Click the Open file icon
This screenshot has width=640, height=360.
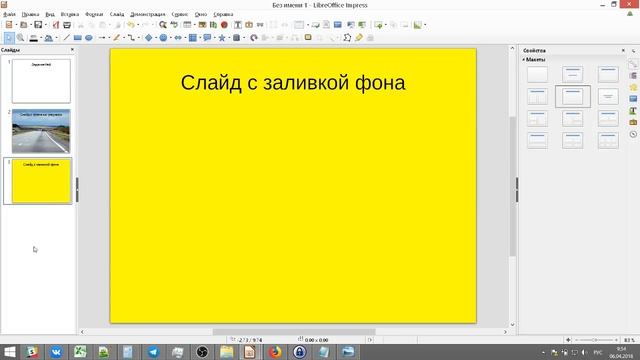24,25
